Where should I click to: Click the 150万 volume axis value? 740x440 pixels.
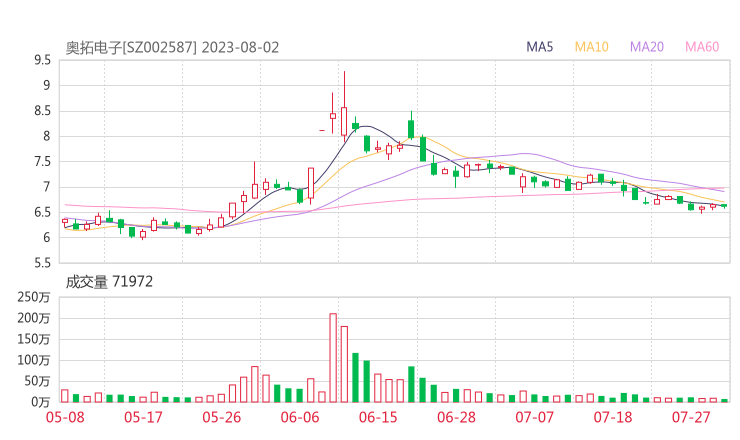coord(34,339)
